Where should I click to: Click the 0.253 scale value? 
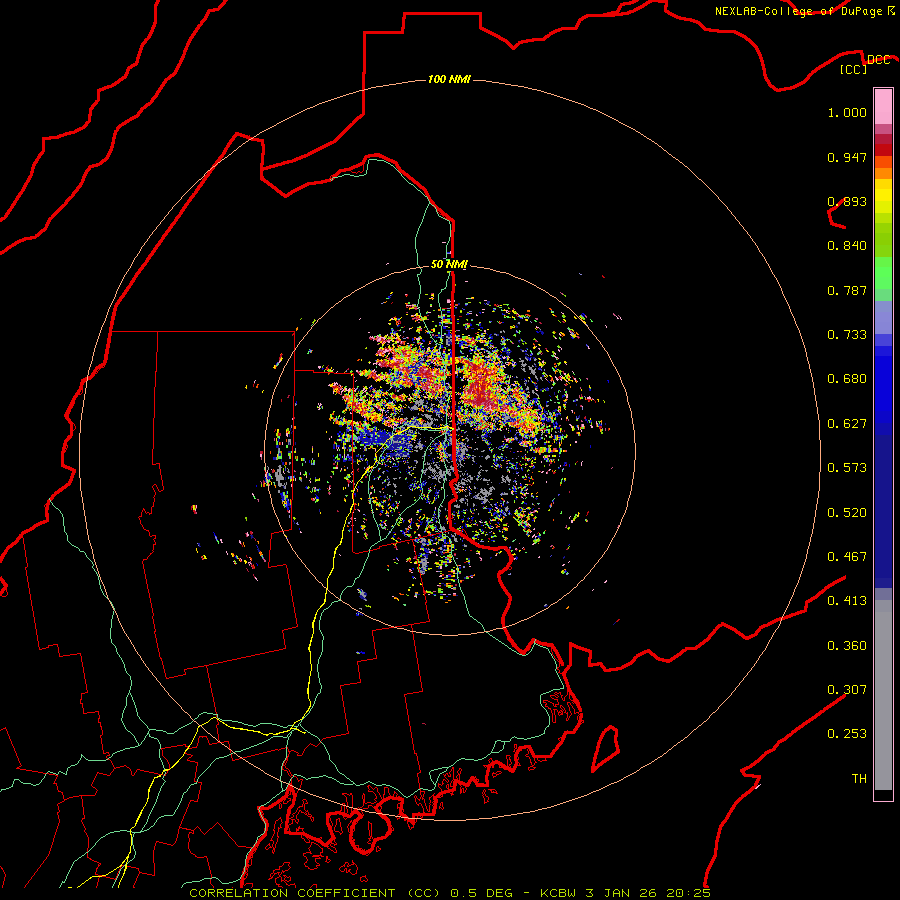point(847,734)
